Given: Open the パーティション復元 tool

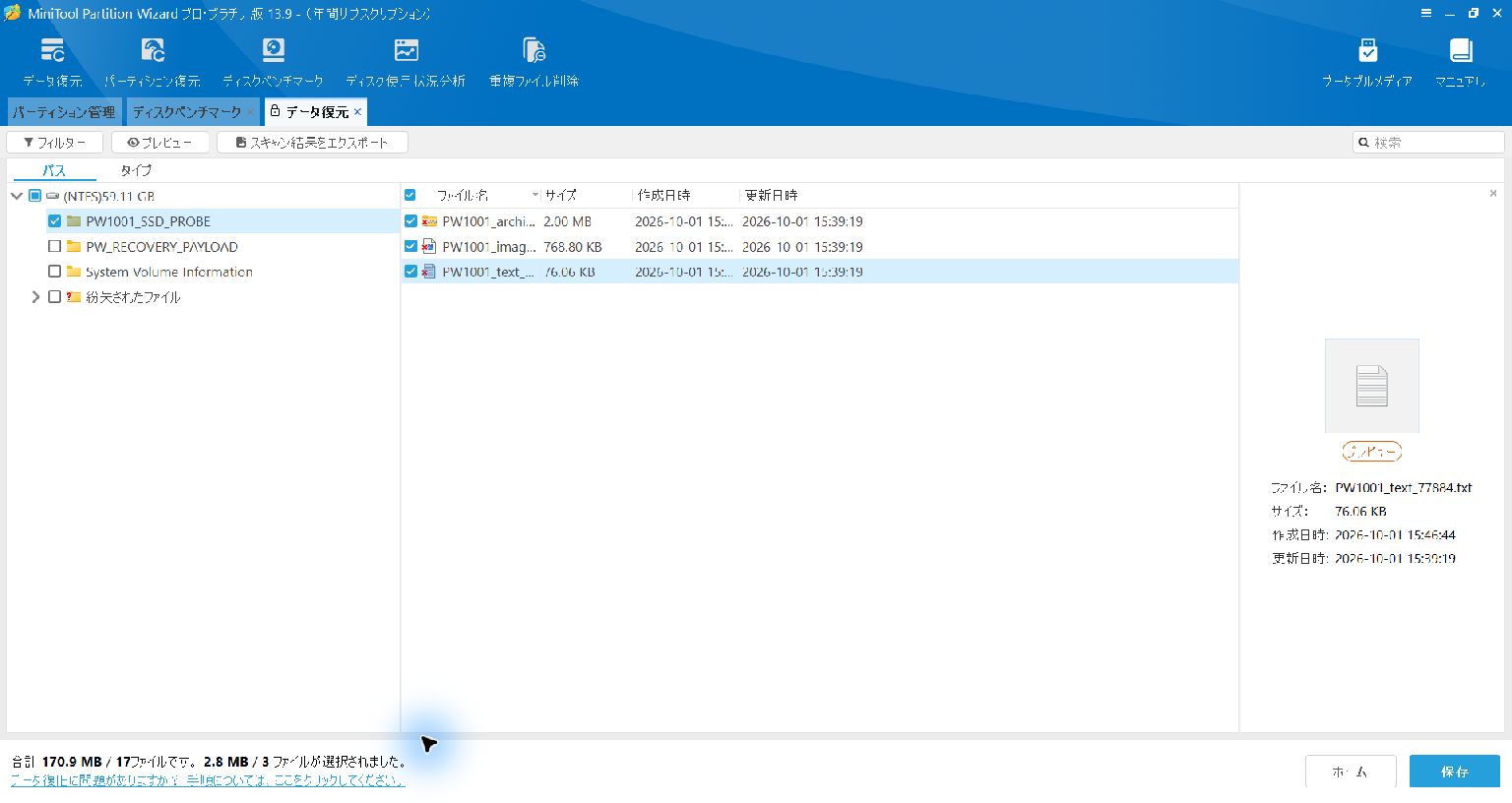Looking at the screenshot, I should (x=153, y=62).
